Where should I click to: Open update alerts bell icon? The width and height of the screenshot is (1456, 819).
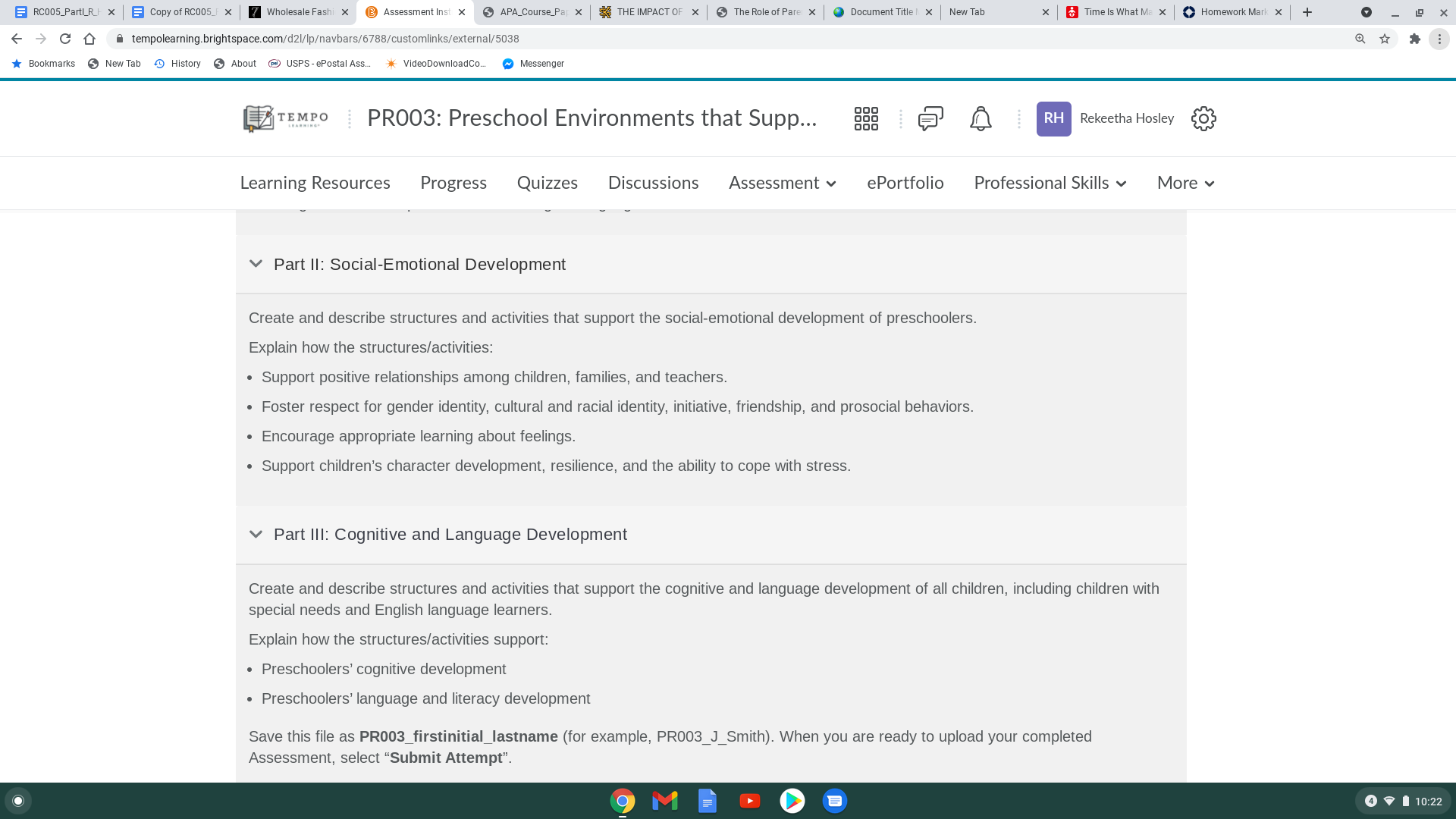[x=981, y=118]
